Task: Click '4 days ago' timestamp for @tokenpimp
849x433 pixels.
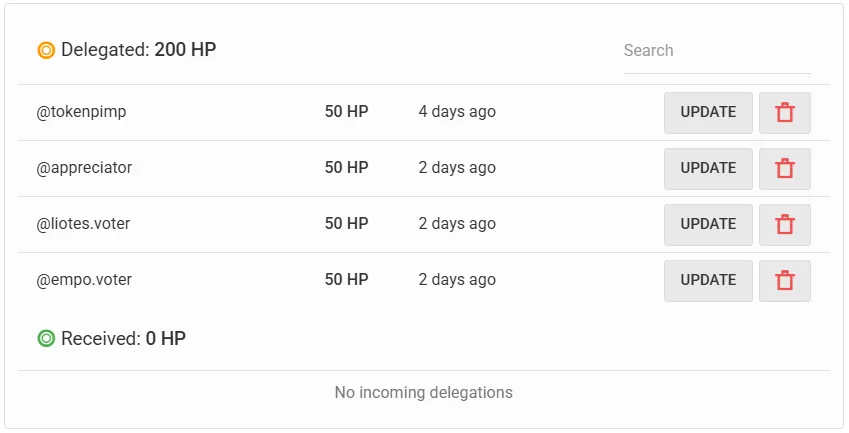Action: pyautogui.click(x=457, y=112)
